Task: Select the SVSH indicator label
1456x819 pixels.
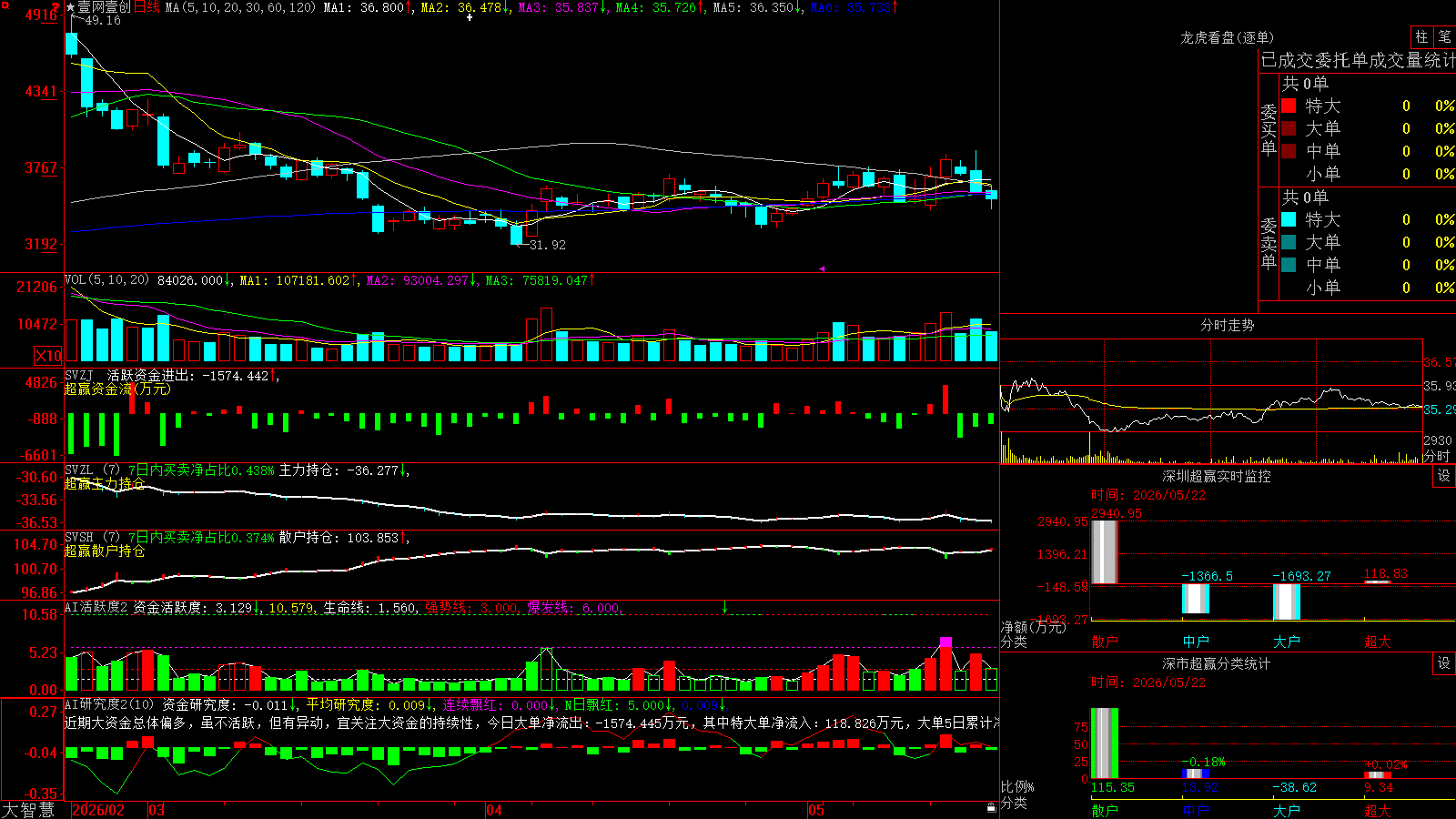Action: pos(78,538)
